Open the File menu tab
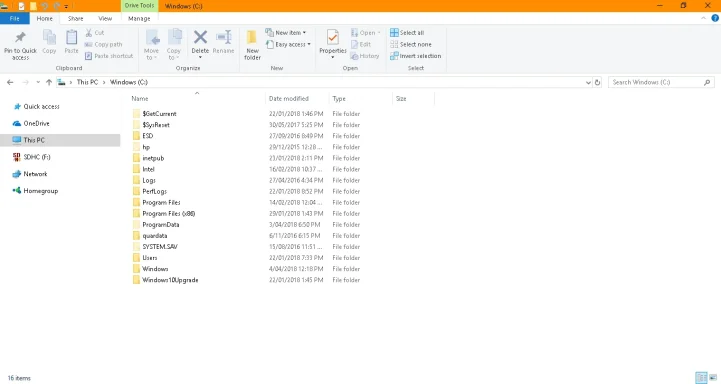721x384 pixels. point(15,18)
